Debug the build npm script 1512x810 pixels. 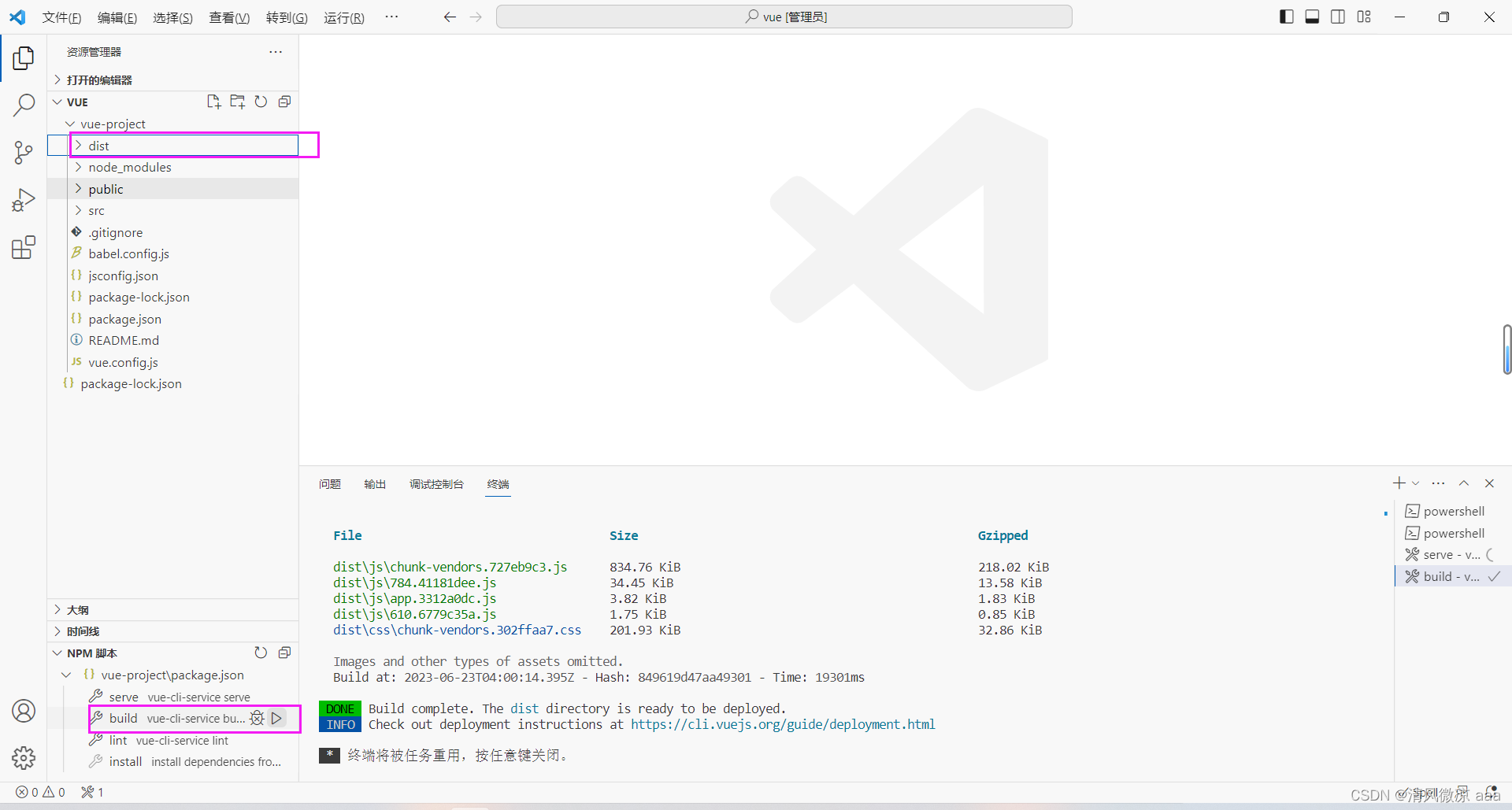(257, 718)
